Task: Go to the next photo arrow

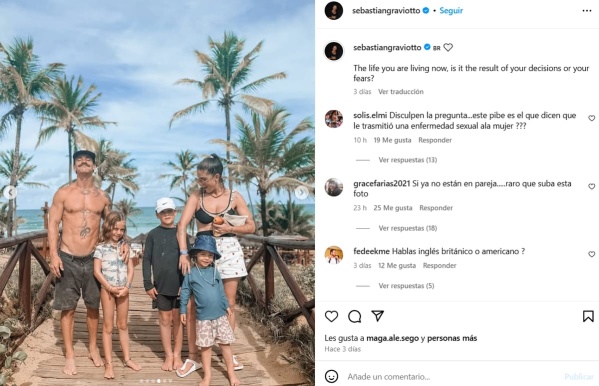Action: [301, 192]
